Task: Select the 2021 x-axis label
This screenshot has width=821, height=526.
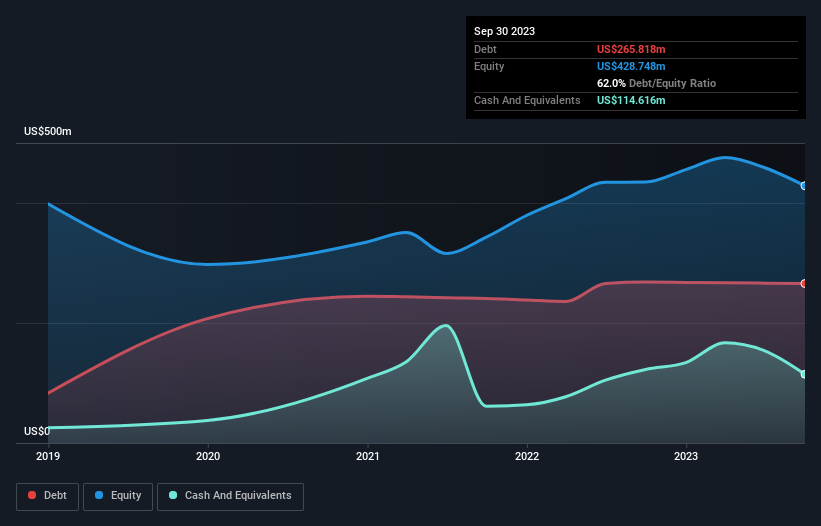Action: click(x=368, y=456)
